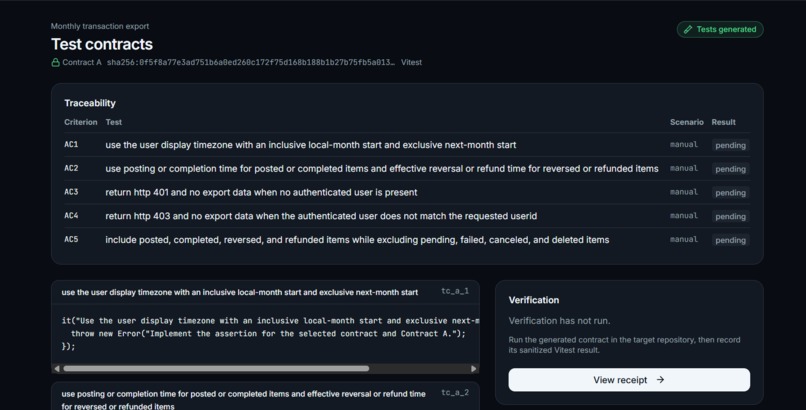Select the AC2 criterion cell
Image resolution: width=806 pixels, height=410 pixels.
pyautogui.click(x=71, y=168)
